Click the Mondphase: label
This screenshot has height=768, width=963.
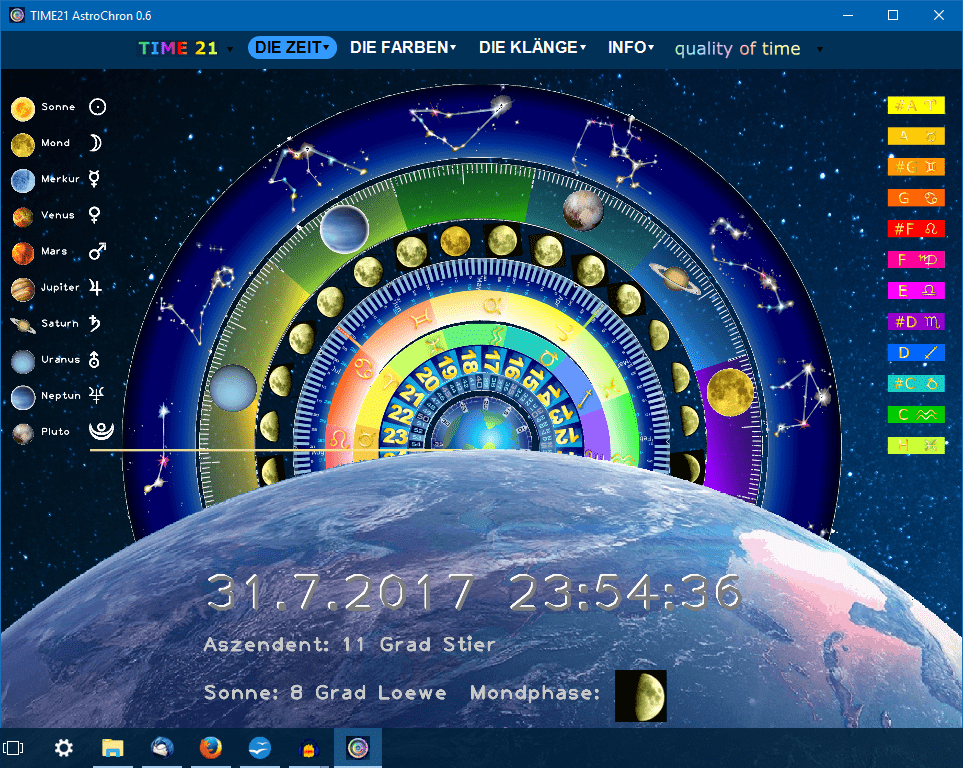point(535,692)
